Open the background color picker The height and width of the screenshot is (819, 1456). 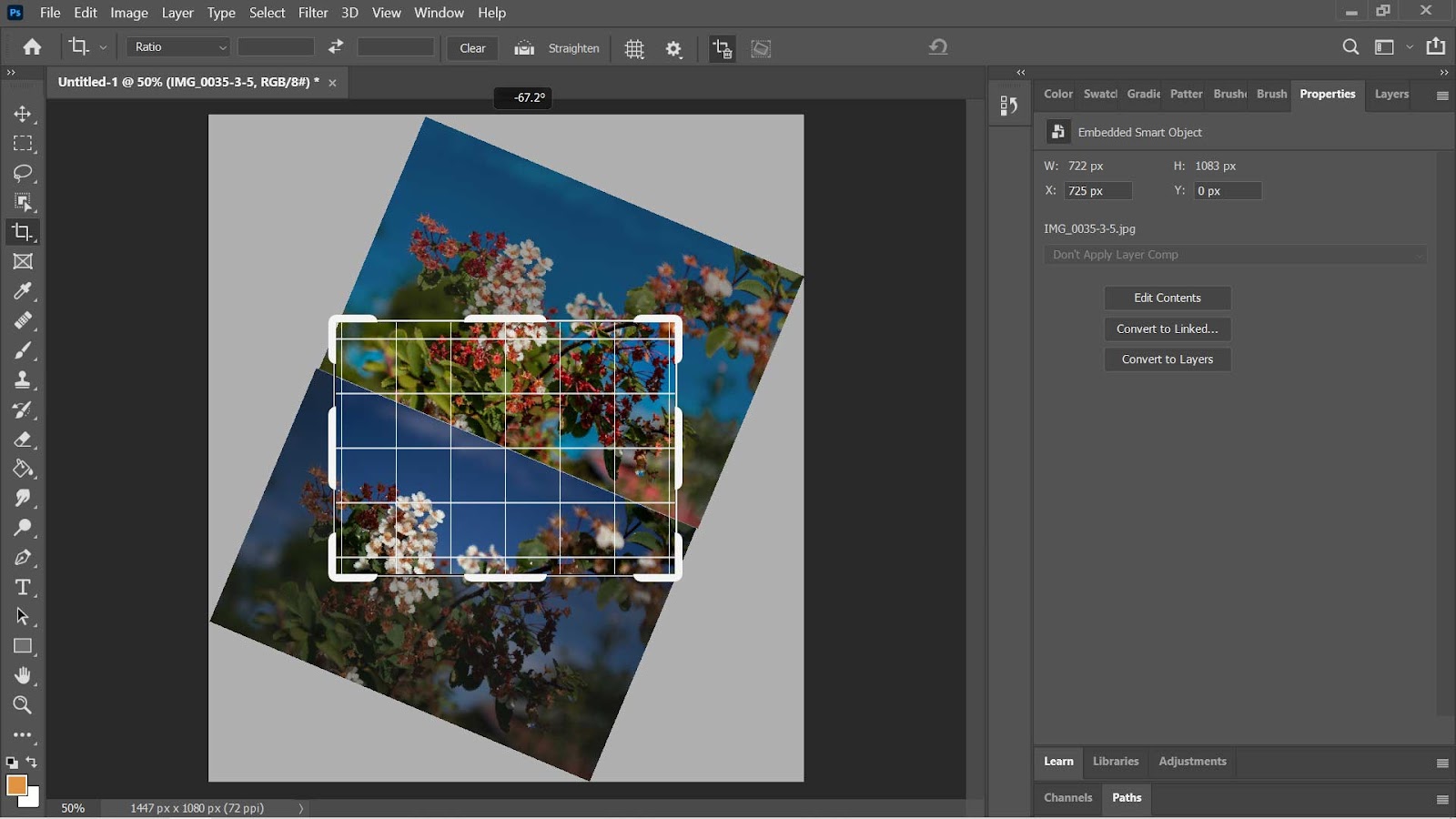[x=33, y=800]
